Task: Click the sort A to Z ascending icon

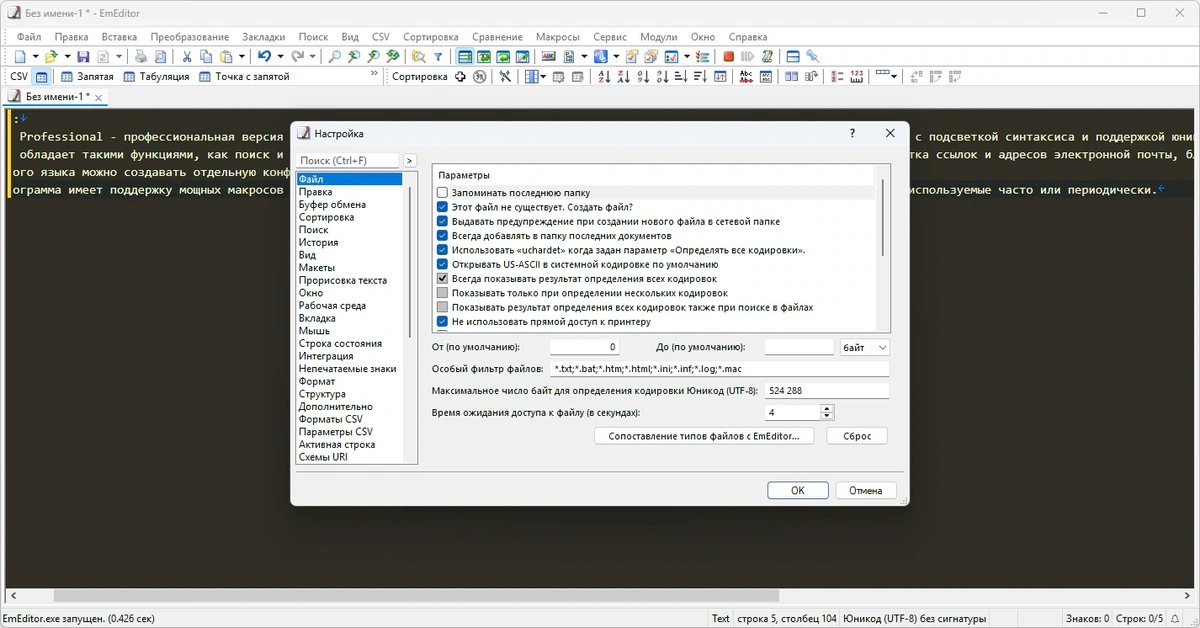Action: (x=604, y=77)
